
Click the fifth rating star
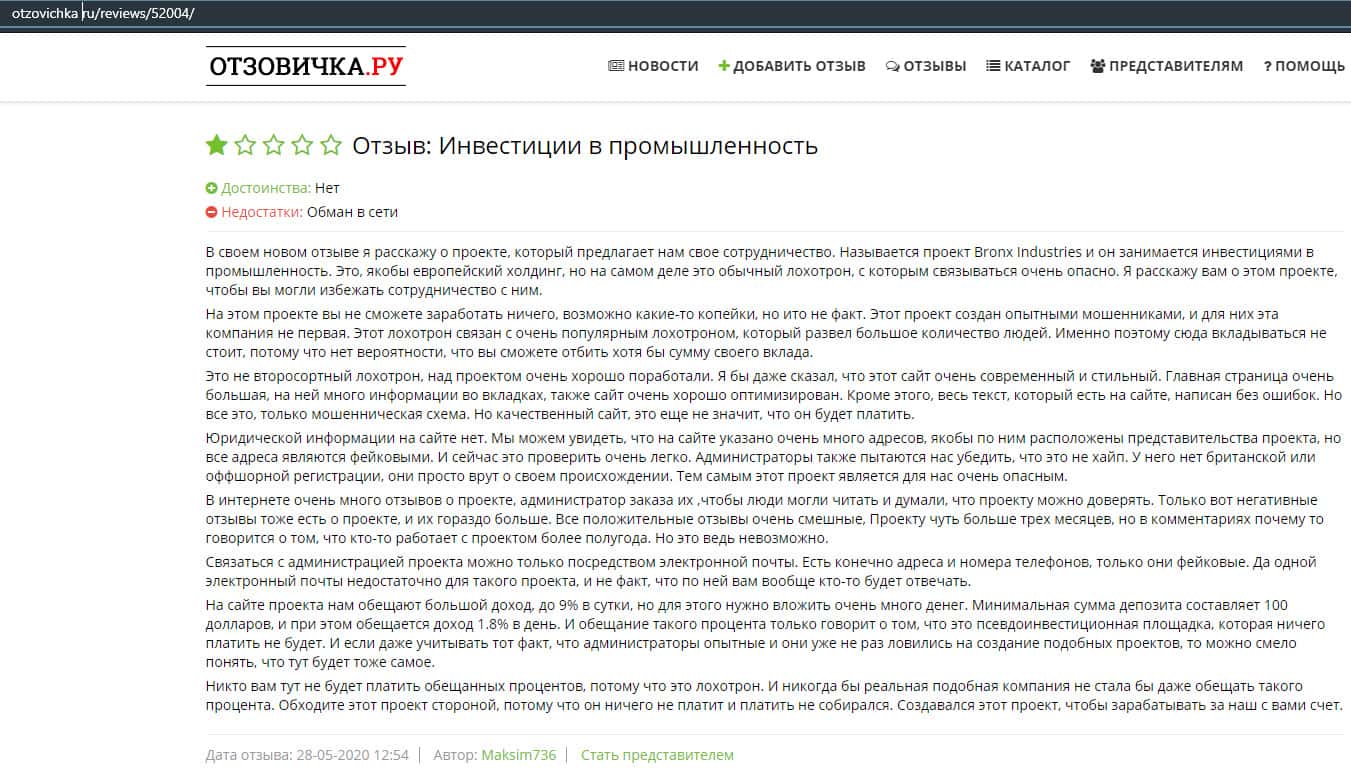click(x=331, y=146)
